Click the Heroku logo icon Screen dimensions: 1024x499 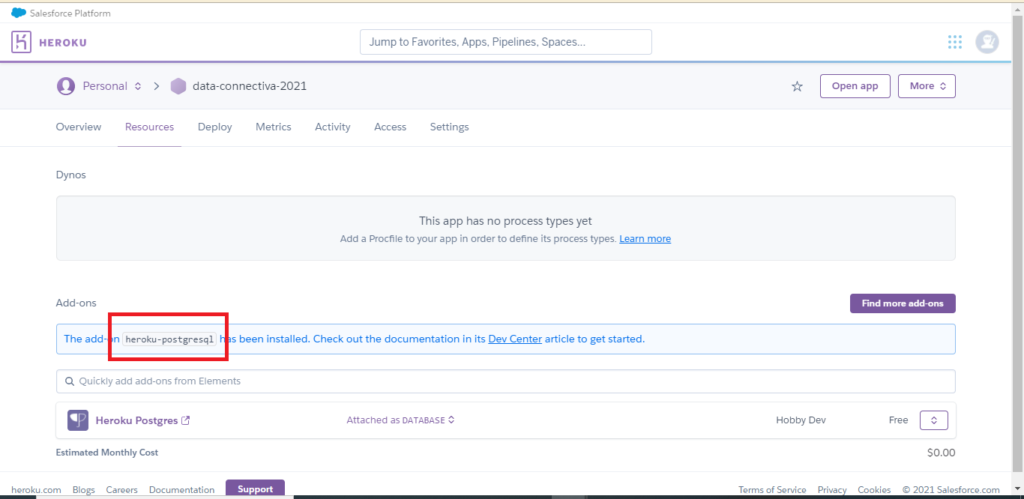pos(22,42)
